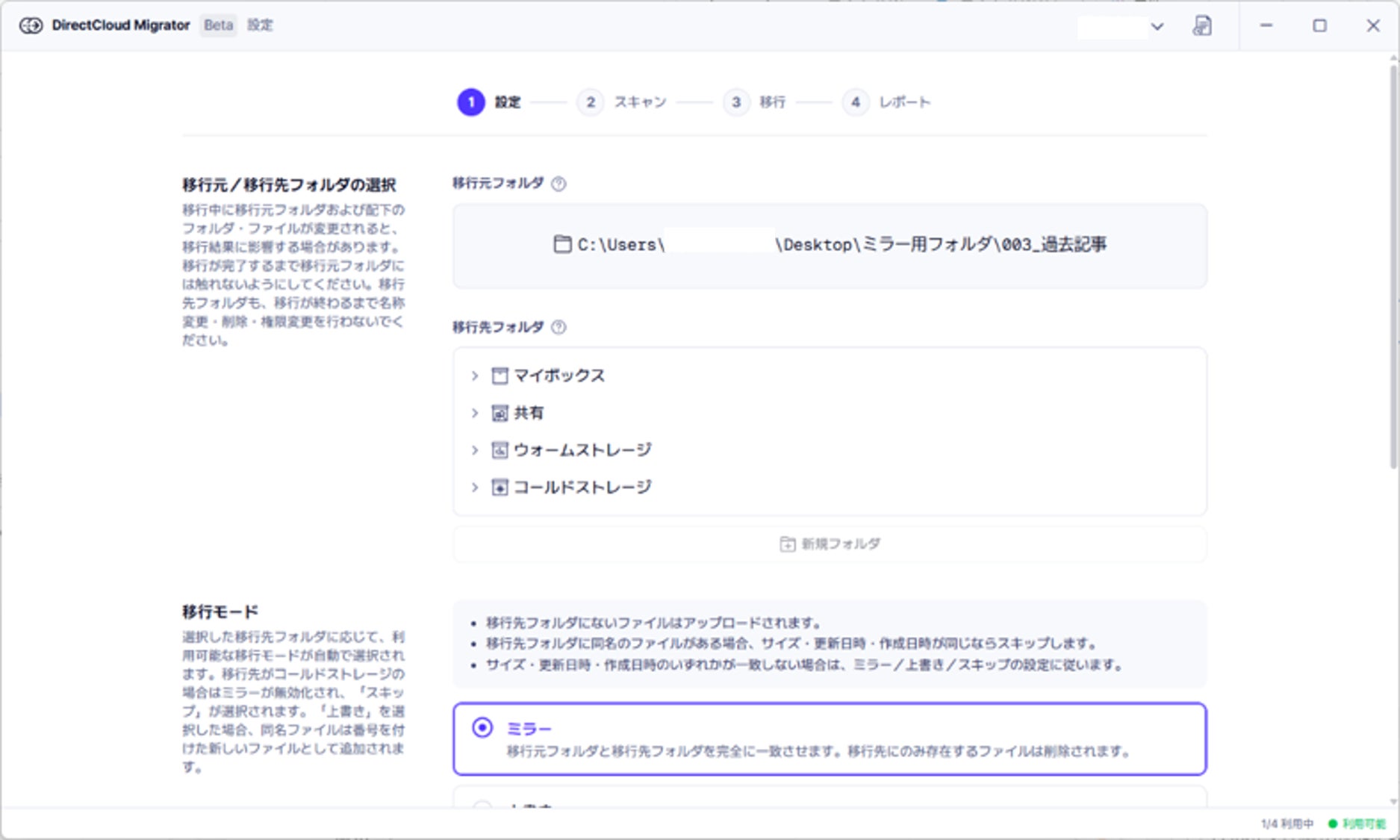Go to step 4 レポート
The image size is (1400, 840).
point(886,102)
